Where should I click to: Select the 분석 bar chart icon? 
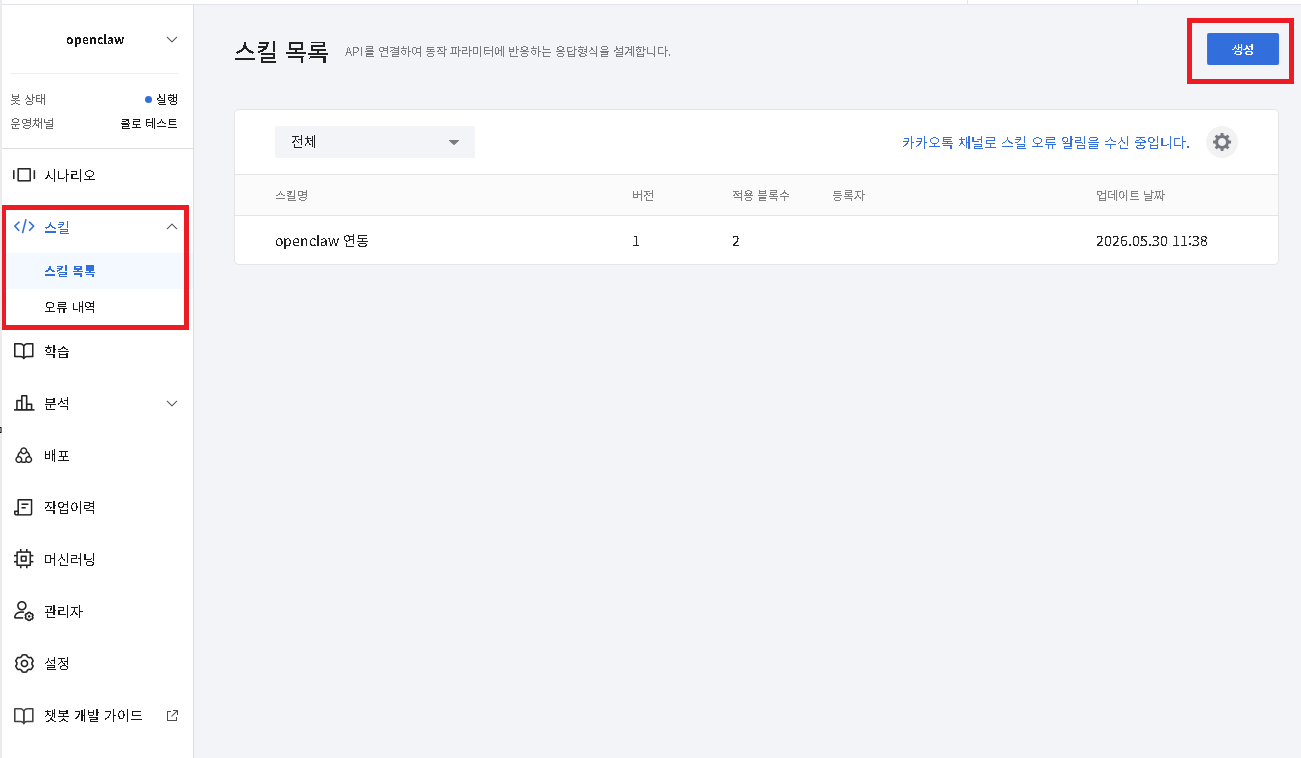pyautogui.click(x=24, y=403)
